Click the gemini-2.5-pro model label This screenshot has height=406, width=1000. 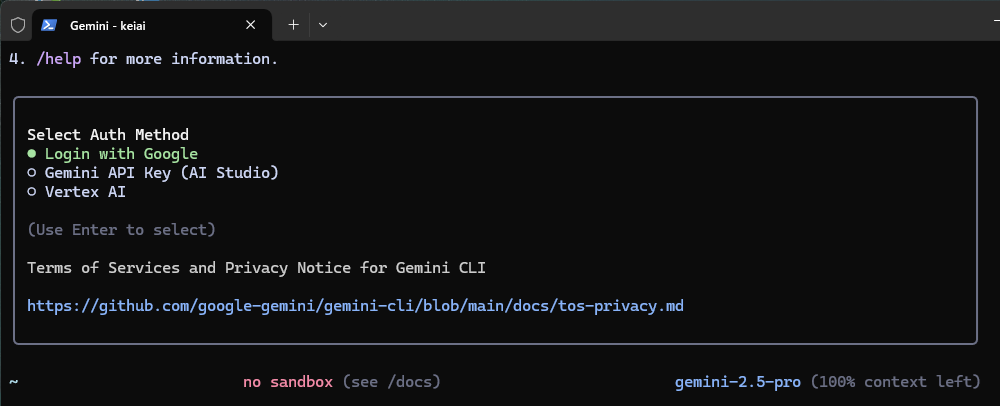point(738,382)
